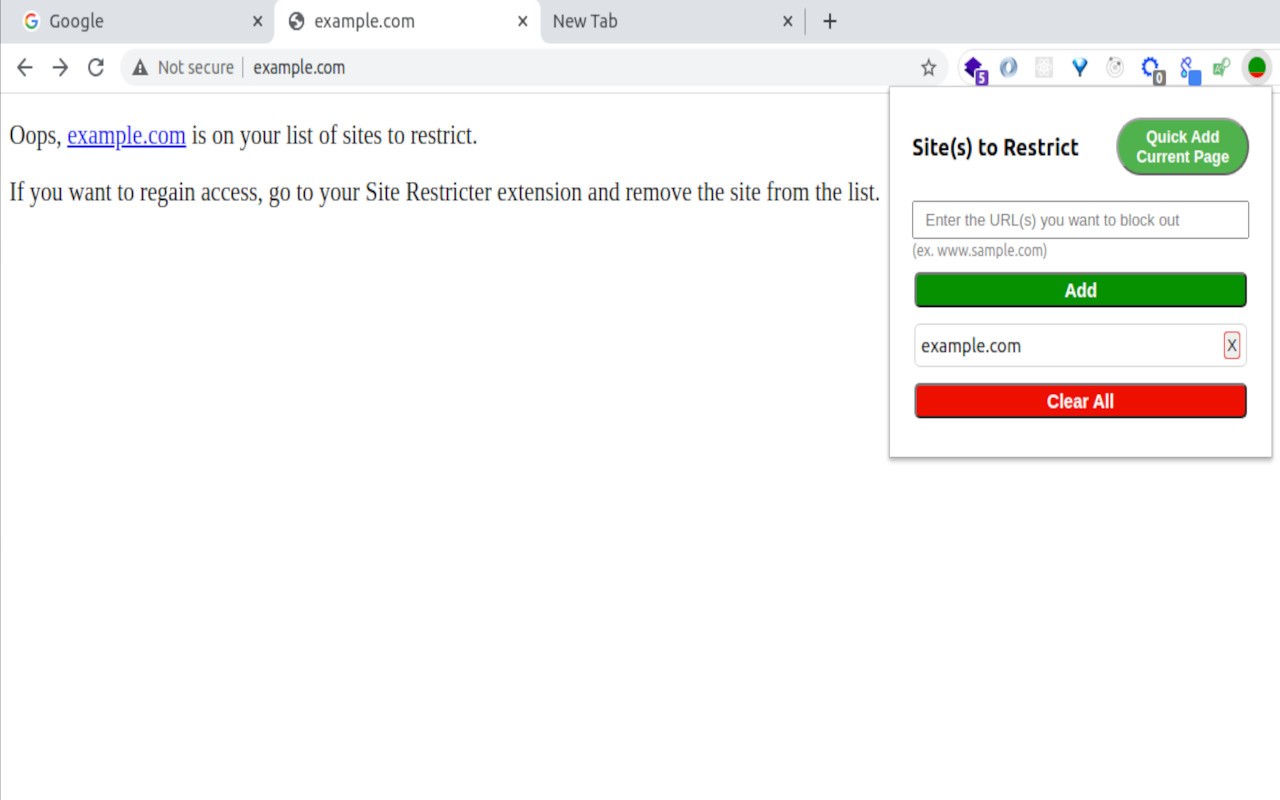This screenshot has width=1280, height=800.
Task: Click the gear extension showing a 0 badge
Action: 1150,67
